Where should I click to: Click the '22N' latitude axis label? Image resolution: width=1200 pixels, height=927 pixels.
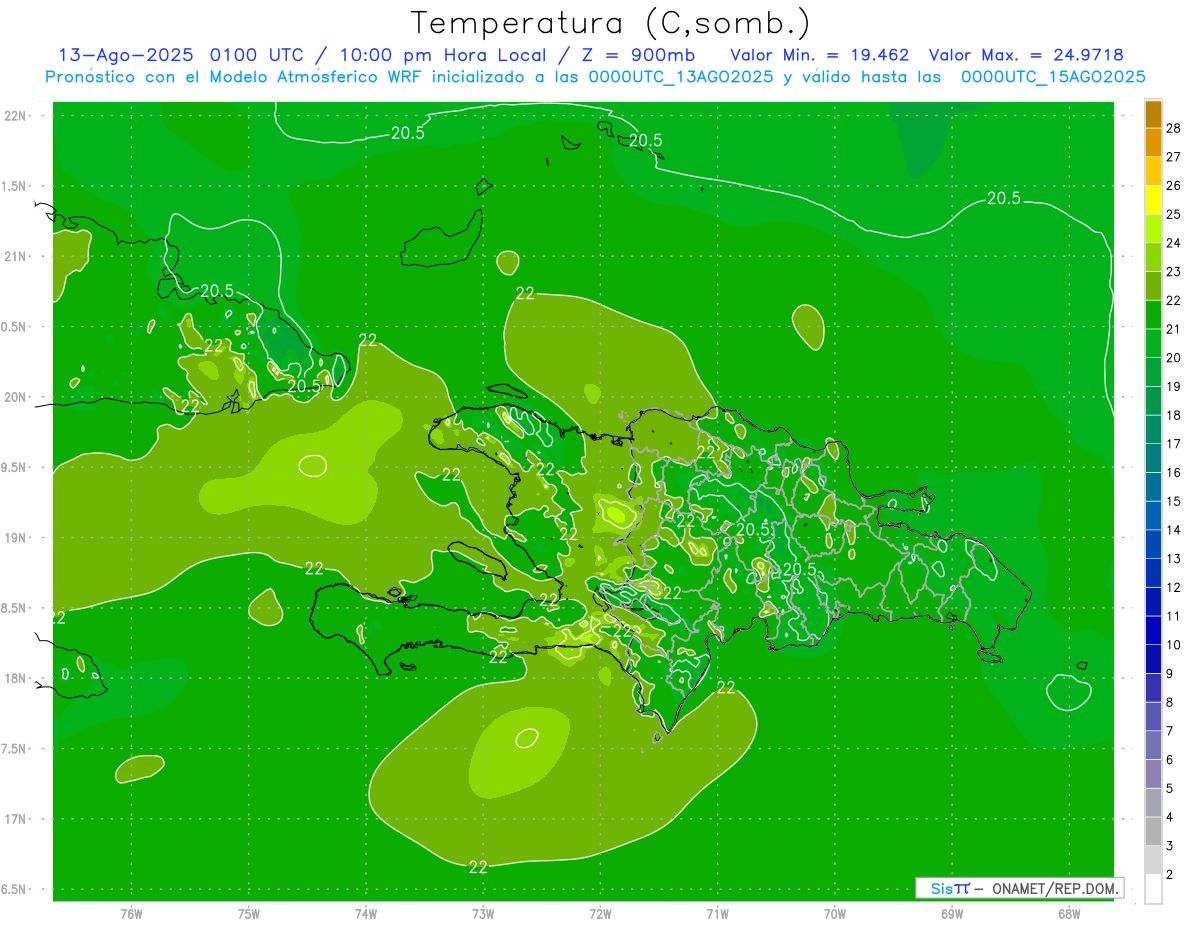pos(17,116)
